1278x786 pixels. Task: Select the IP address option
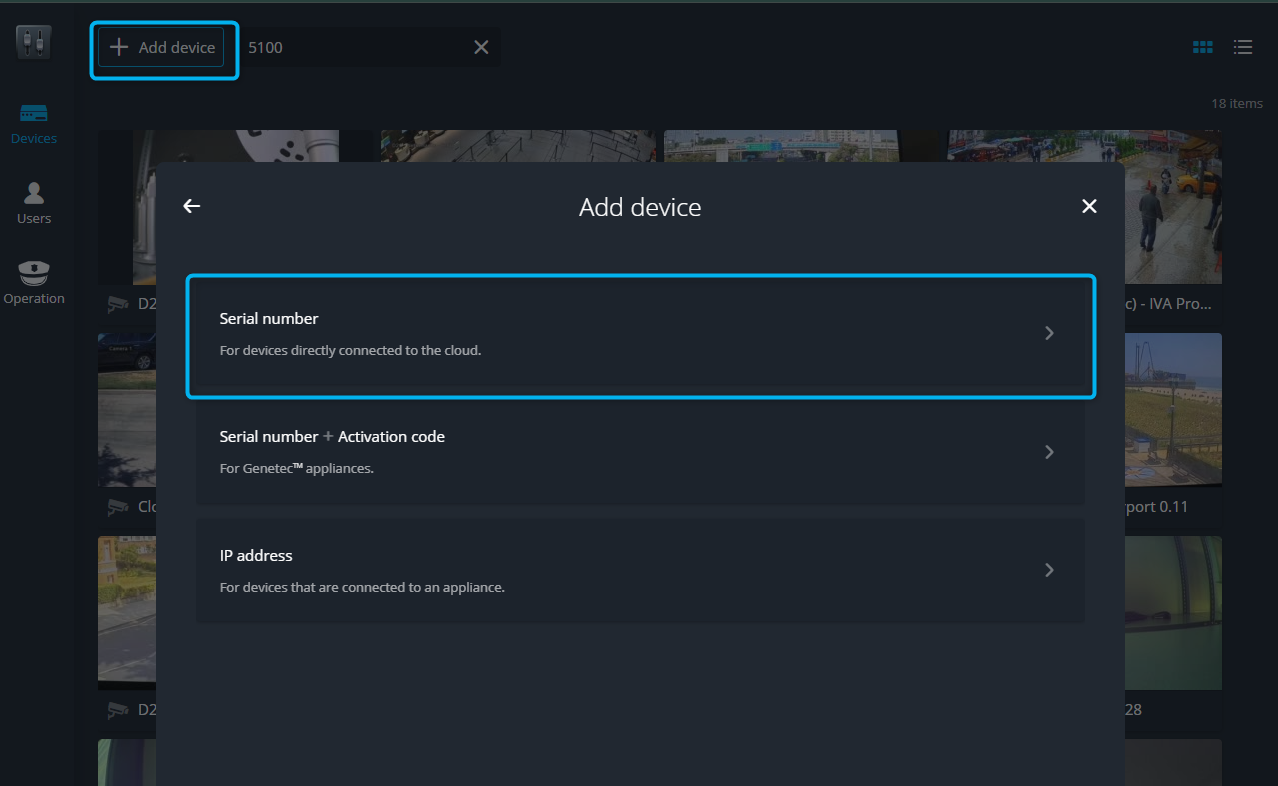[x=641, y=570]
